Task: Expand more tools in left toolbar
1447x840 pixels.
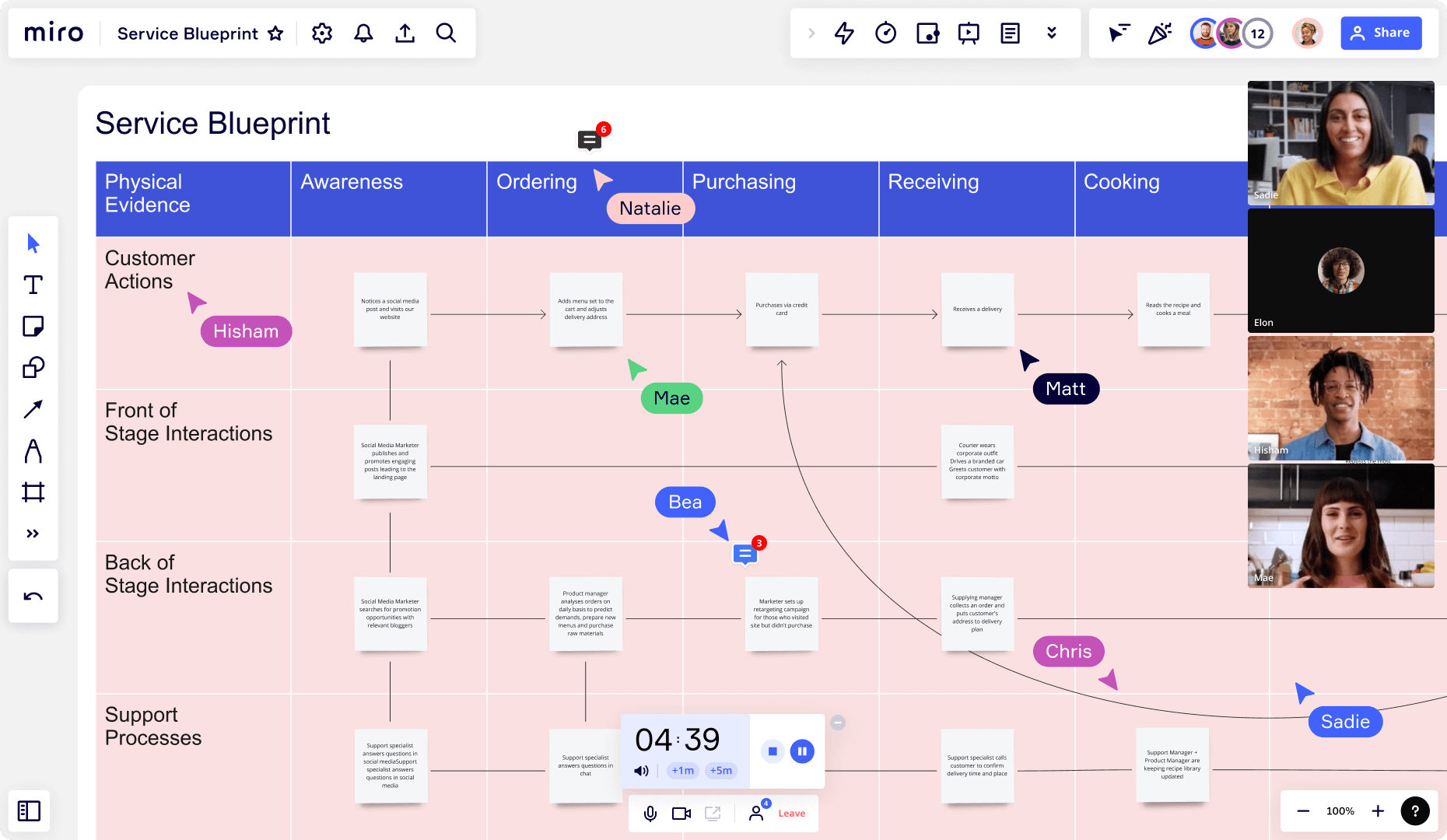Action: pyautogui.click(x=33, y=534)
